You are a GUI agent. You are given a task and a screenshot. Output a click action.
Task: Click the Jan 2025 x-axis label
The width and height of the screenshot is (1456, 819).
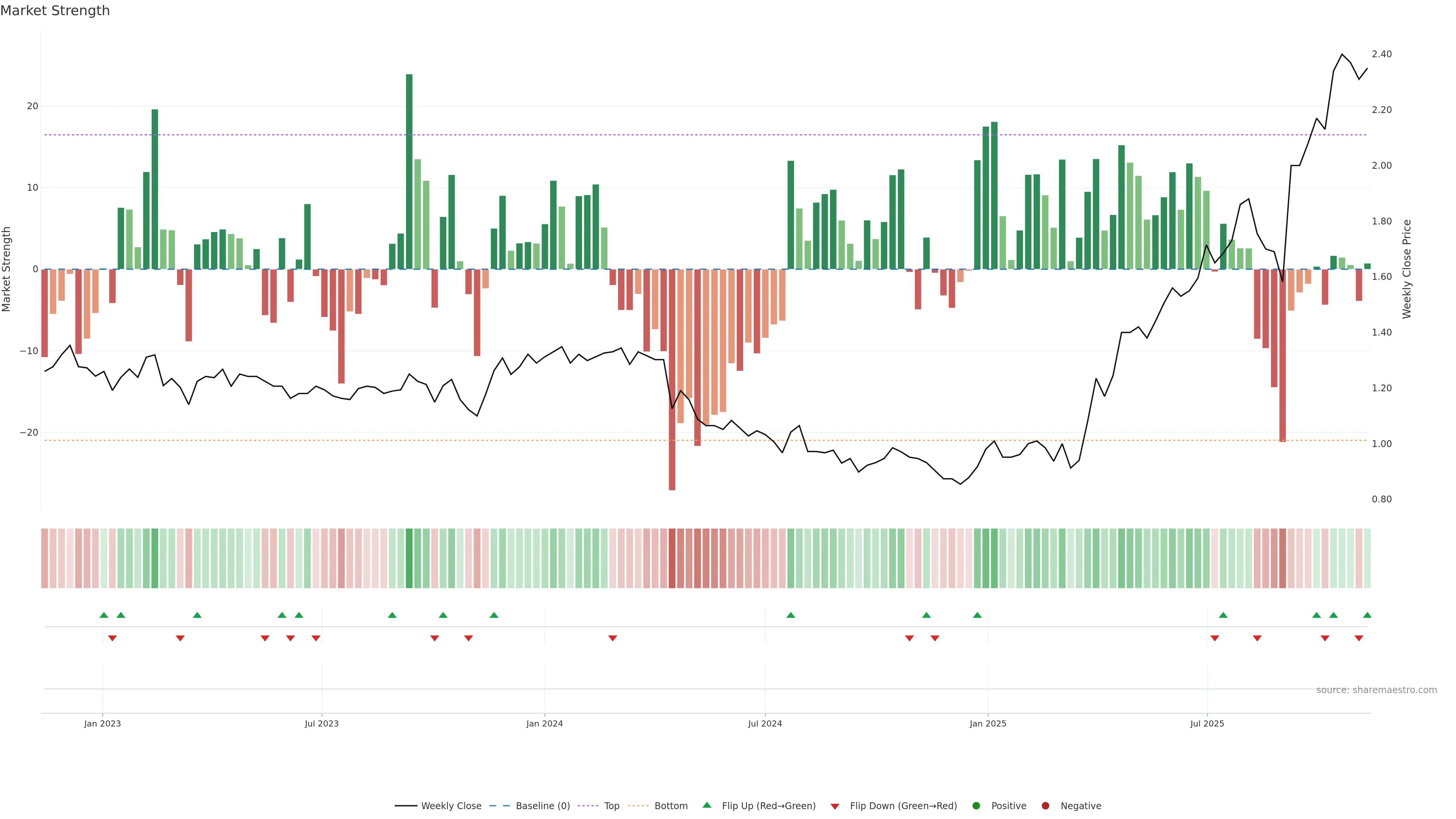pos(987,723)
